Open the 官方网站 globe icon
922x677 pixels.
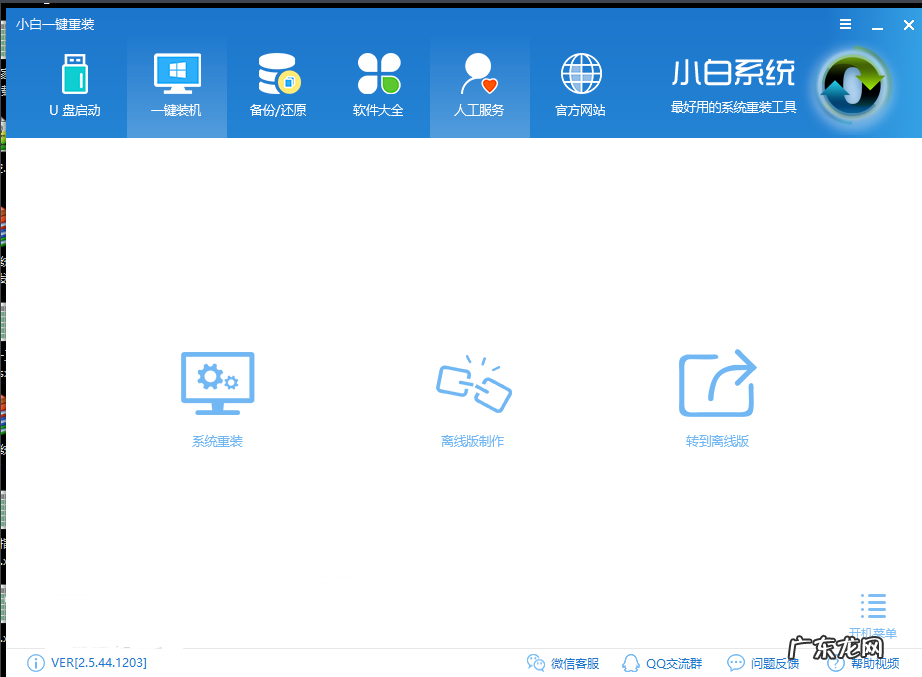pos(581,74)
